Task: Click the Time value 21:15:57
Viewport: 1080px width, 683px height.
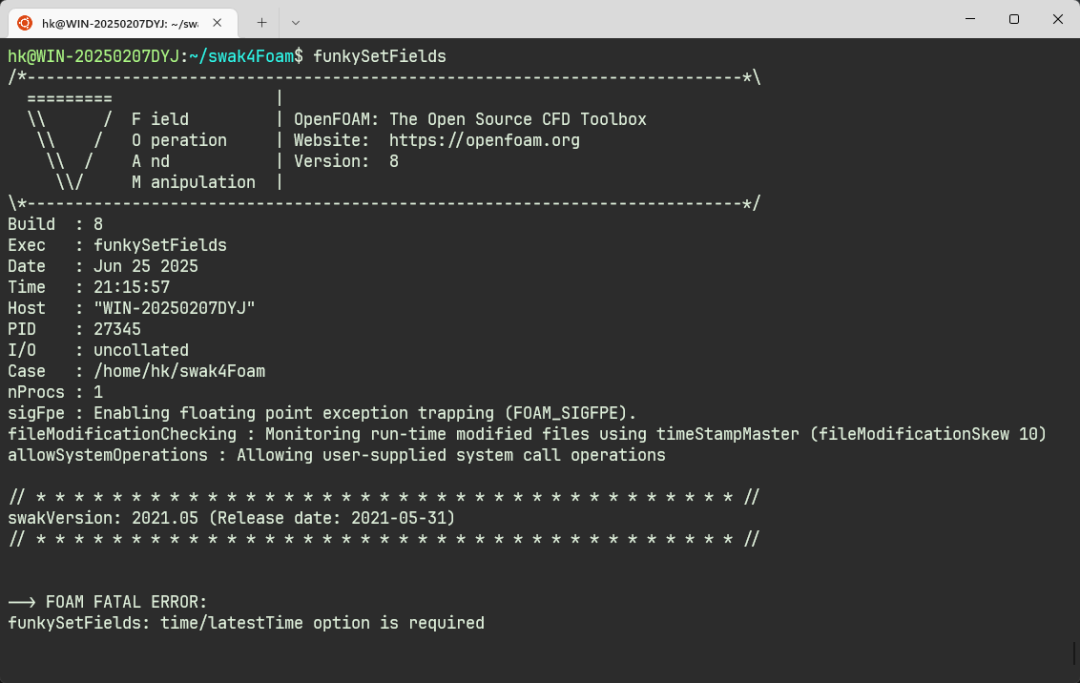Action: (x=131, y=287)
